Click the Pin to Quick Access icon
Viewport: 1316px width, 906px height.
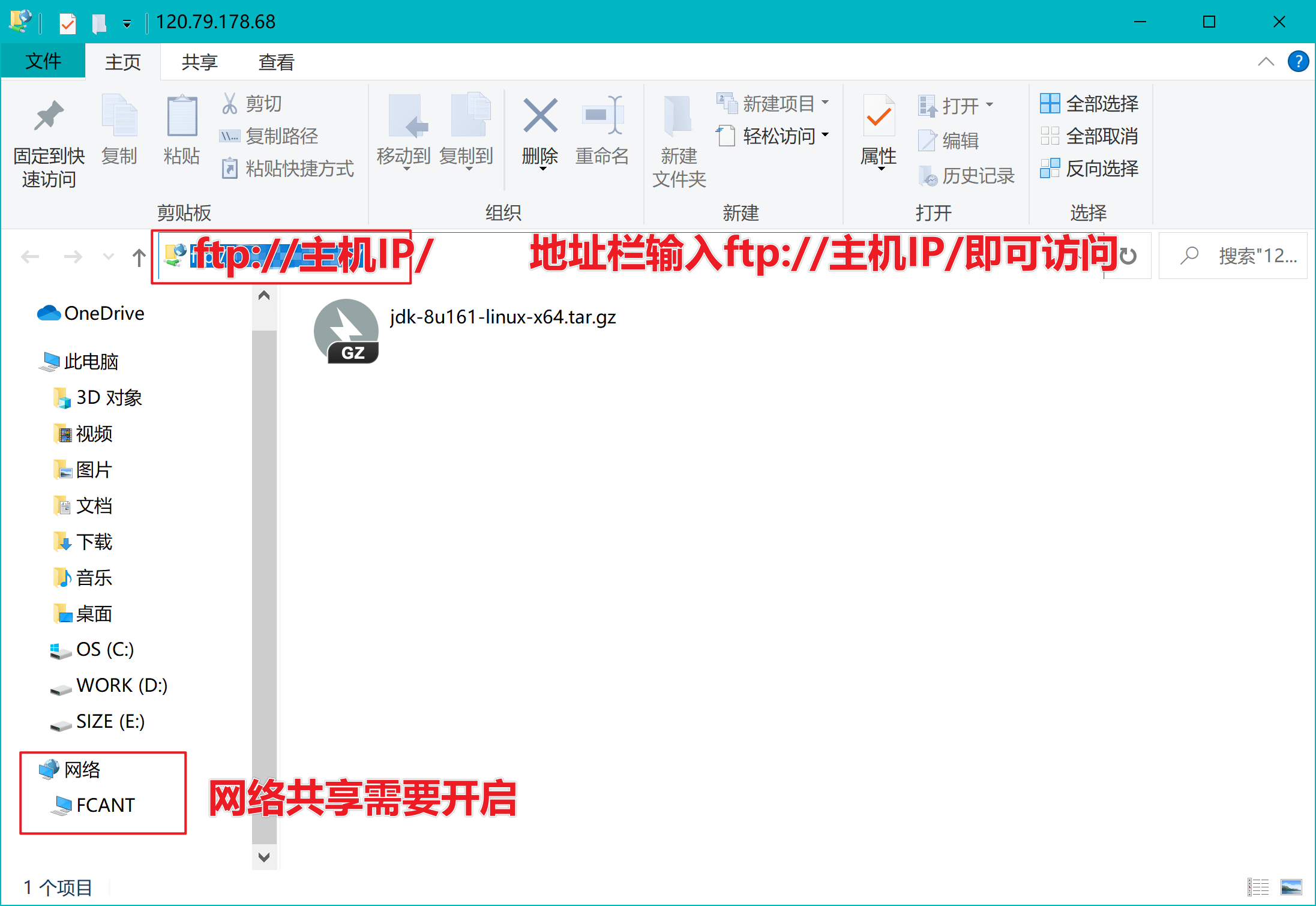pos(49,116)
